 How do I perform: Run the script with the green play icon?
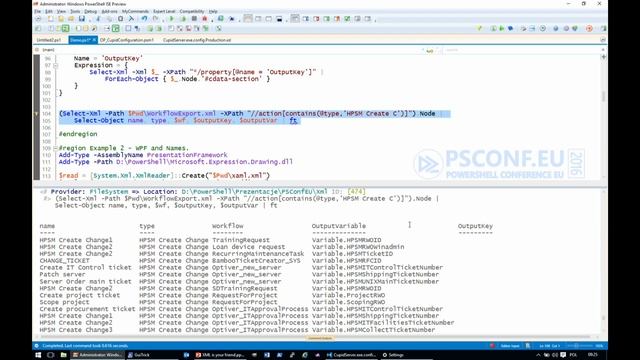[171, 19]
